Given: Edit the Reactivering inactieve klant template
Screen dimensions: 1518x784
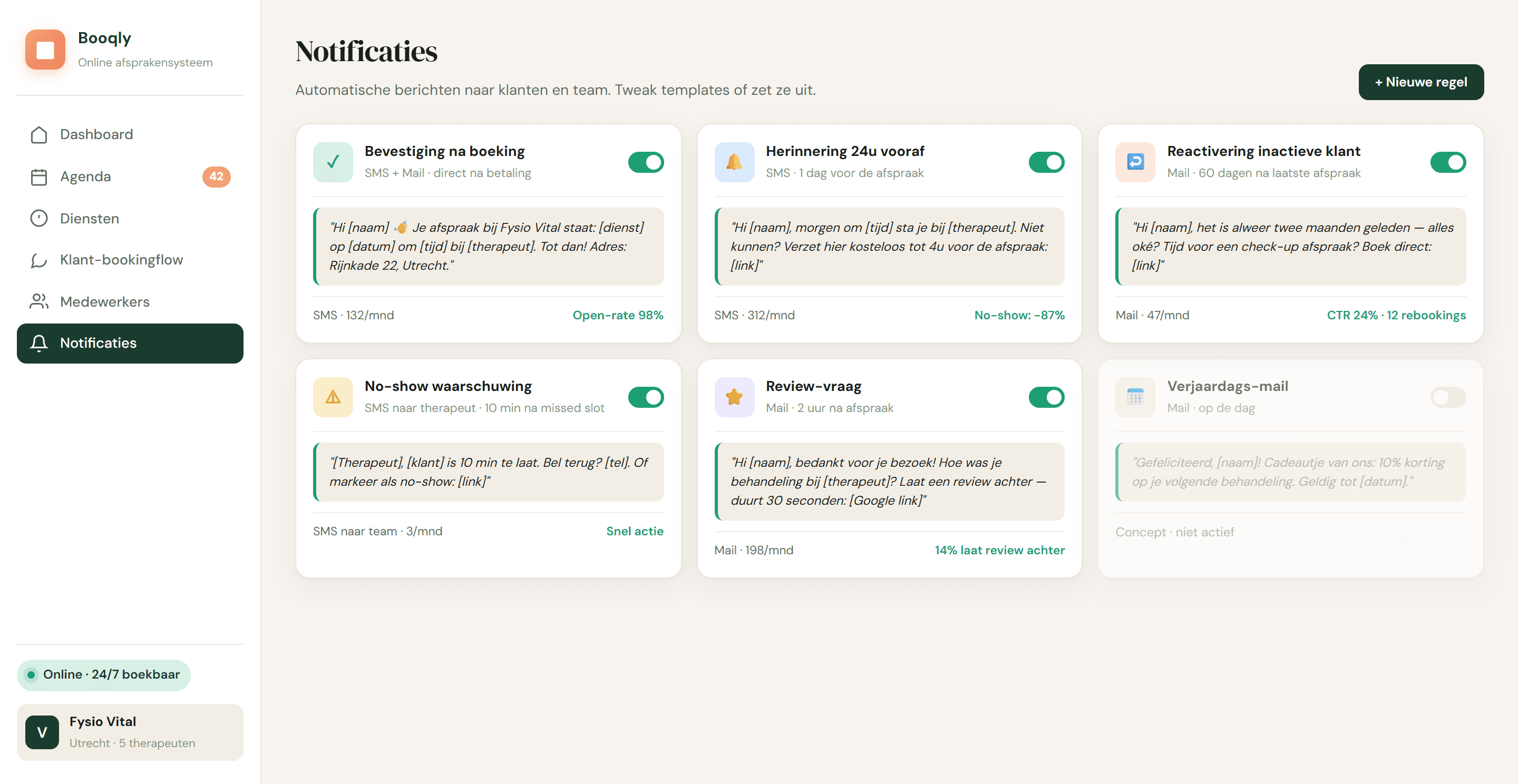Looking at the screenshot, I should [x=1290, y=246].
